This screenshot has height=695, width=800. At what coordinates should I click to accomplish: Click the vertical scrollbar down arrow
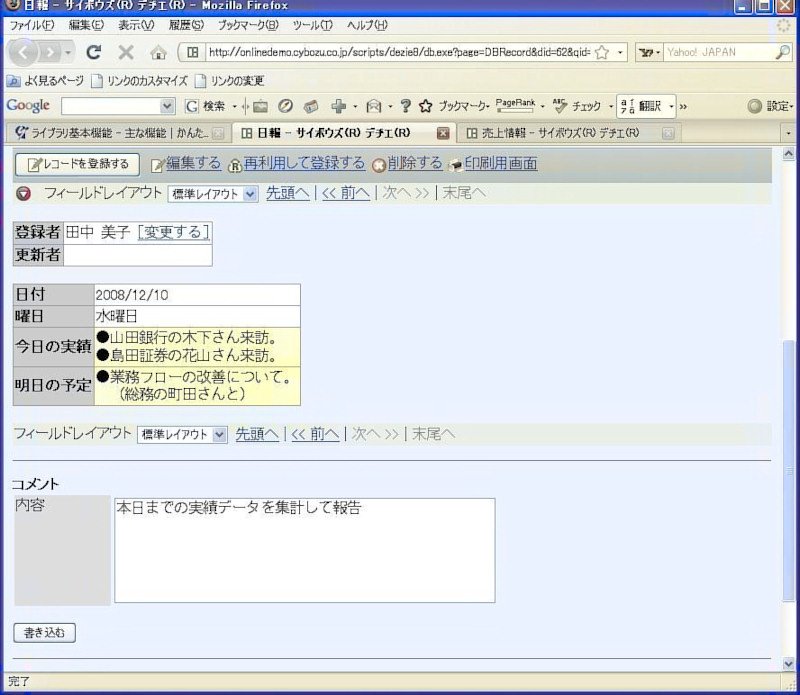tap(788, 663)
